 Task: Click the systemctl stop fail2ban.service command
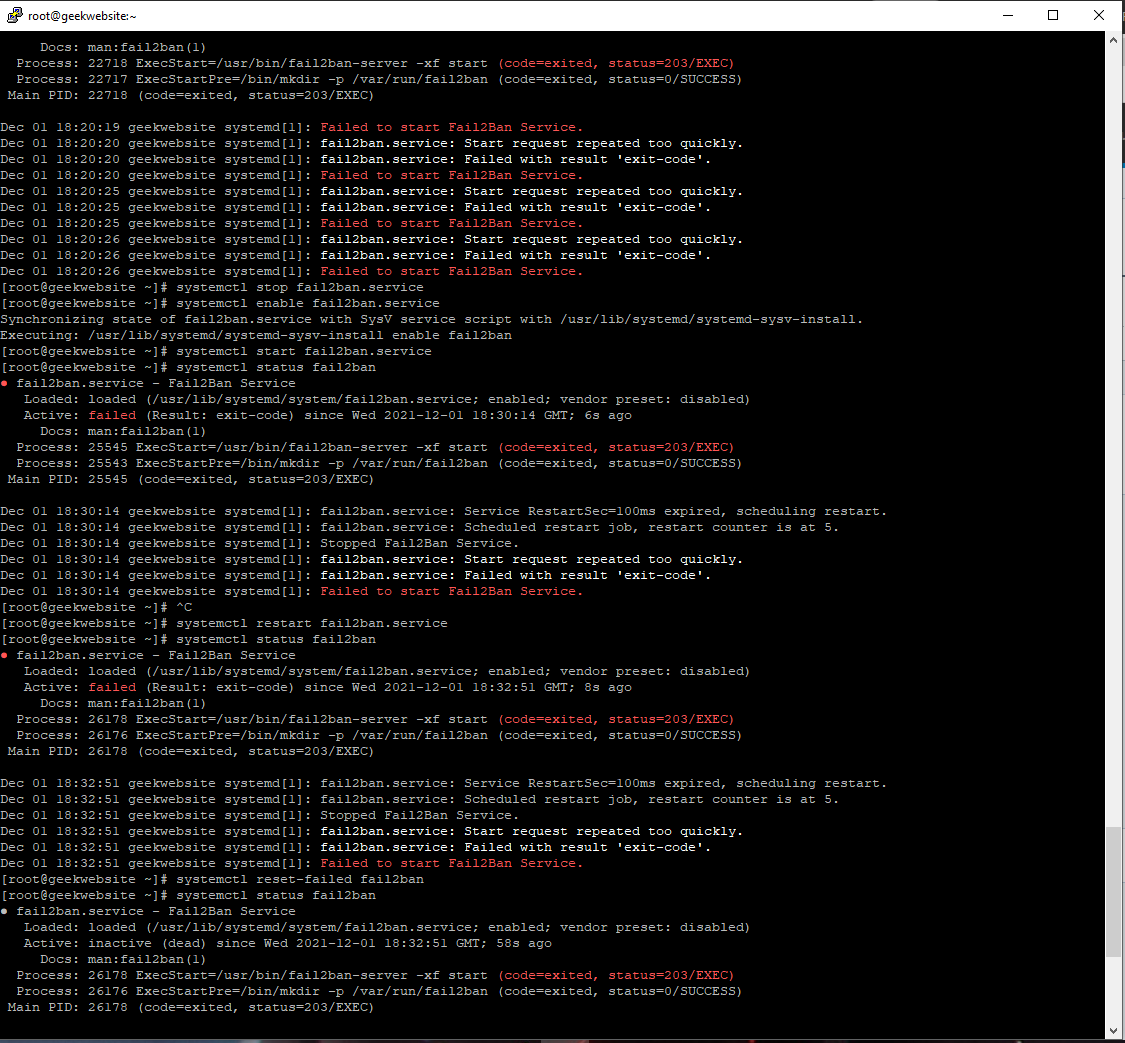click(300, 287)
